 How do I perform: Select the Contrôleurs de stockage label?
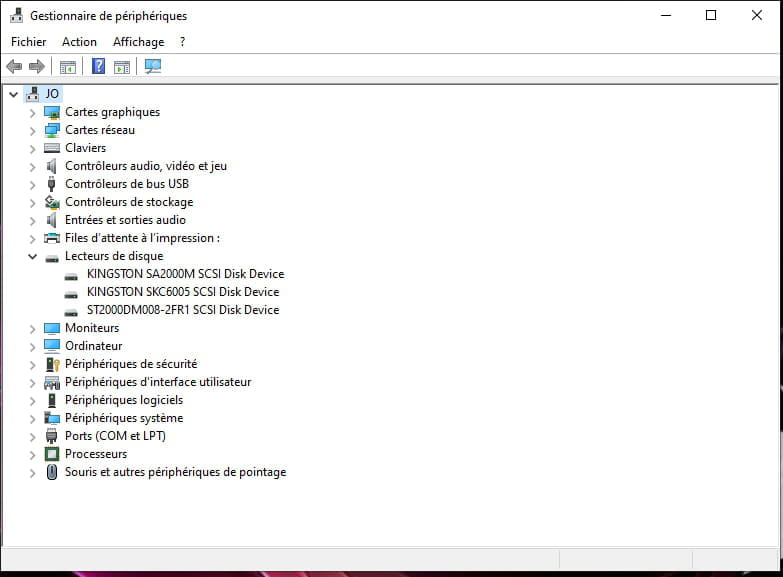129,202
